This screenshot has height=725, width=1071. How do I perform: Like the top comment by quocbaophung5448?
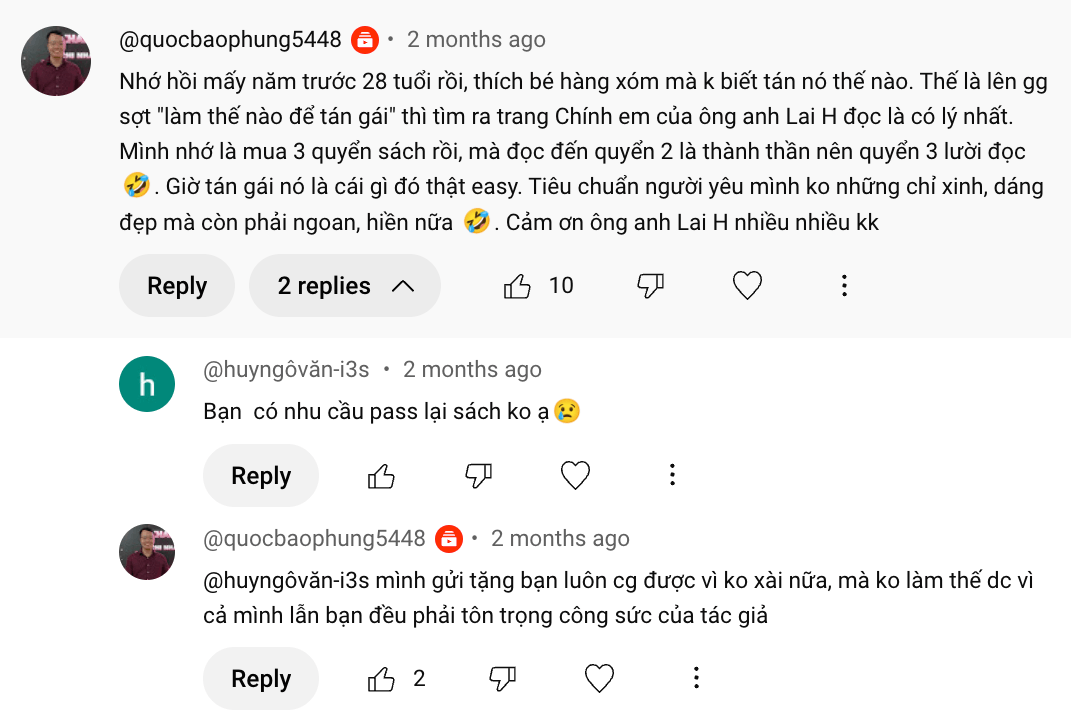click(x=518, y=287)
